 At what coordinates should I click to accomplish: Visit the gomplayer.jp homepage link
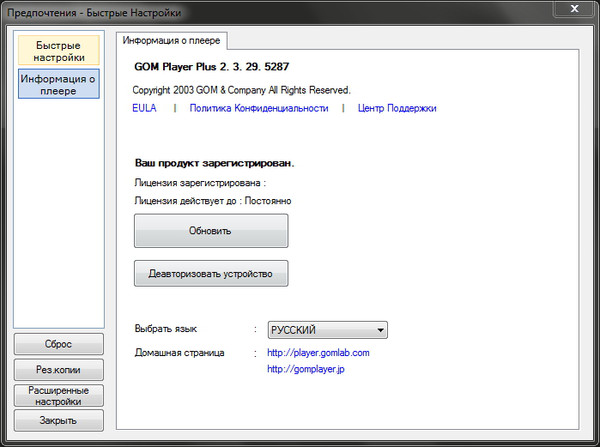click(x=305, y=370)
